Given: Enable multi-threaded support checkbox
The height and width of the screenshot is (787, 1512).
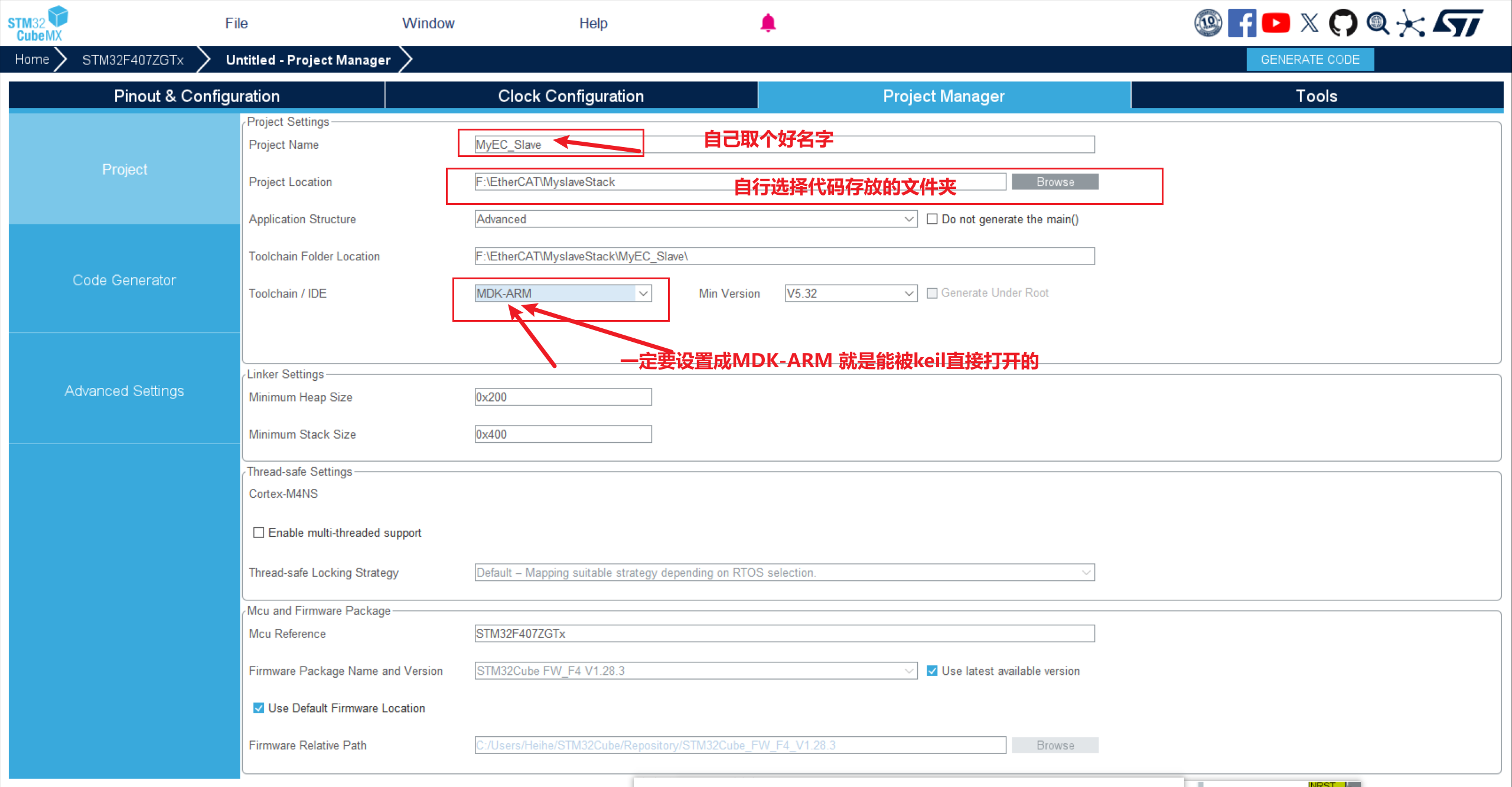Looking at the screenshot, I should click(x=259, y=533).
